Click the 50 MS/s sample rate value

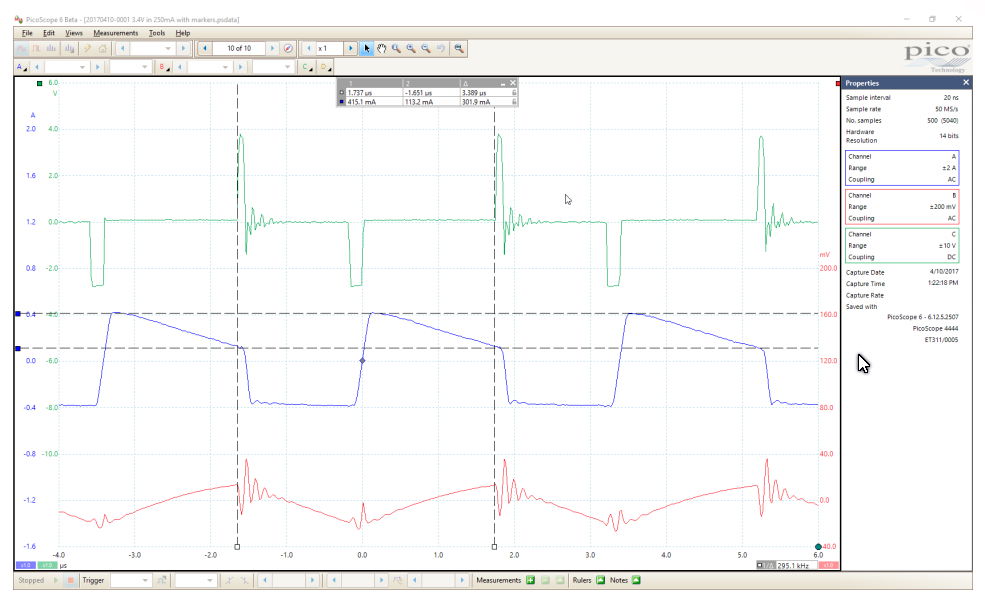click(947, 109)
